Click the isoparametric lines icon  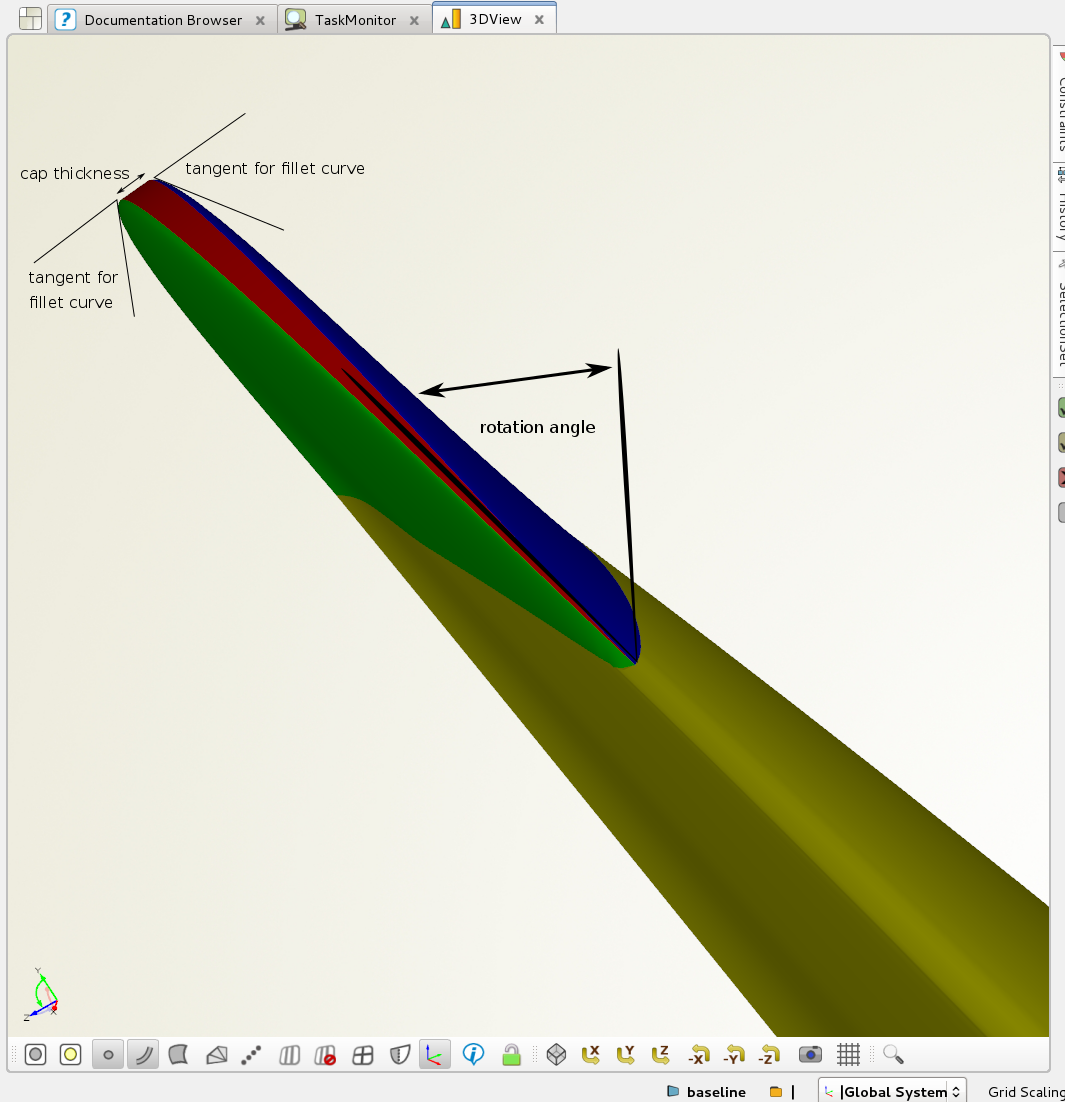tap(289, 1055)
